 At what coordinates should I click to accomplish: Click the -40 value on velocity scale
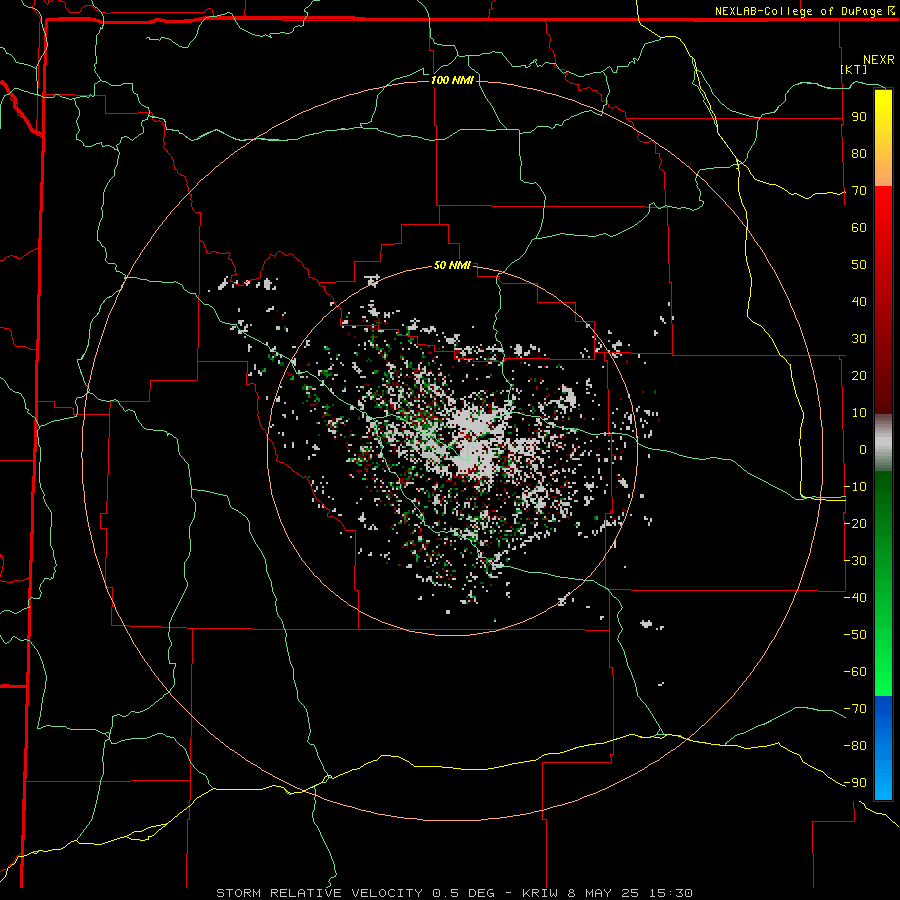pos(855,598)
